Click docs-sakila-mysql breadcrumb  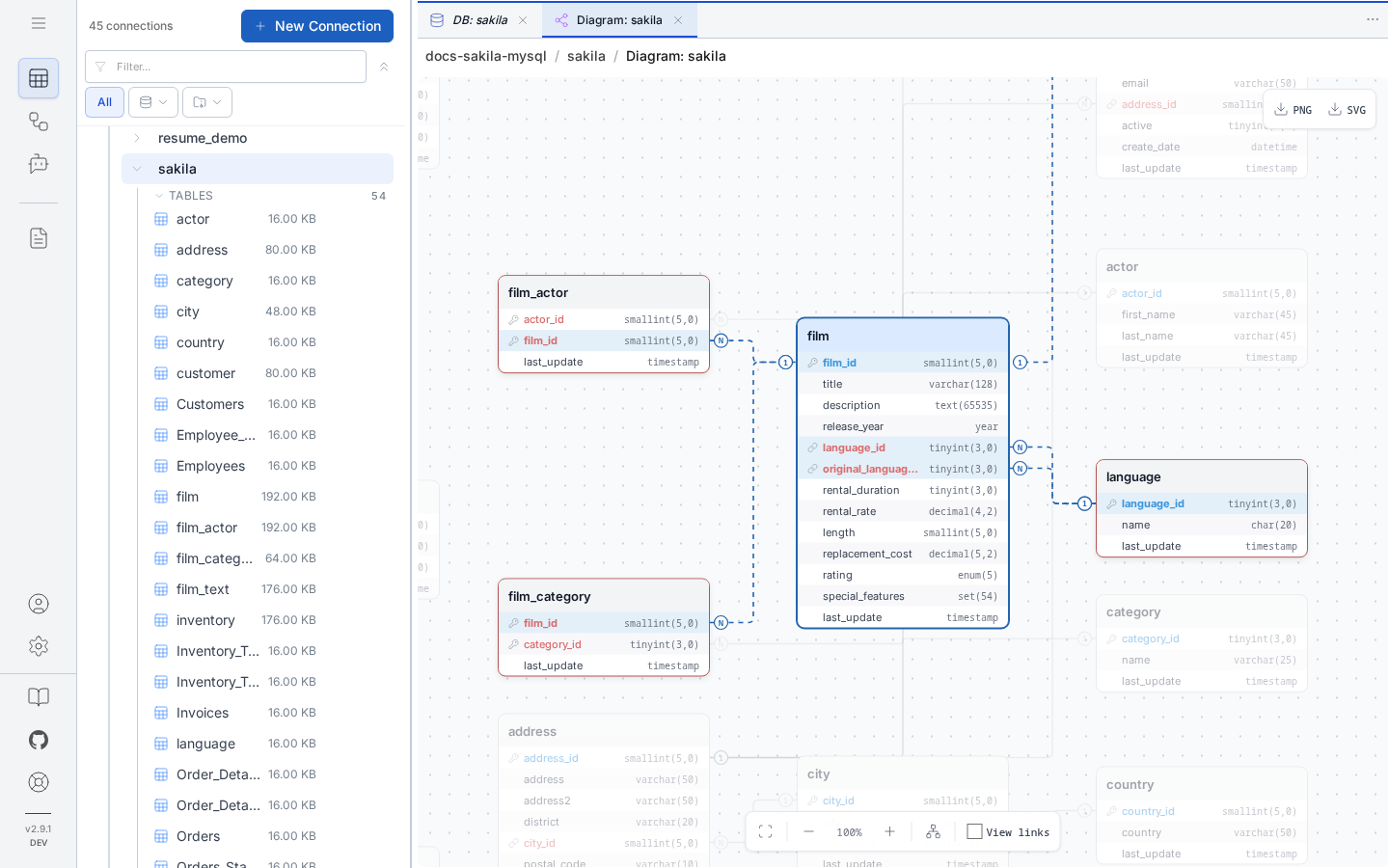coord(486,56)
